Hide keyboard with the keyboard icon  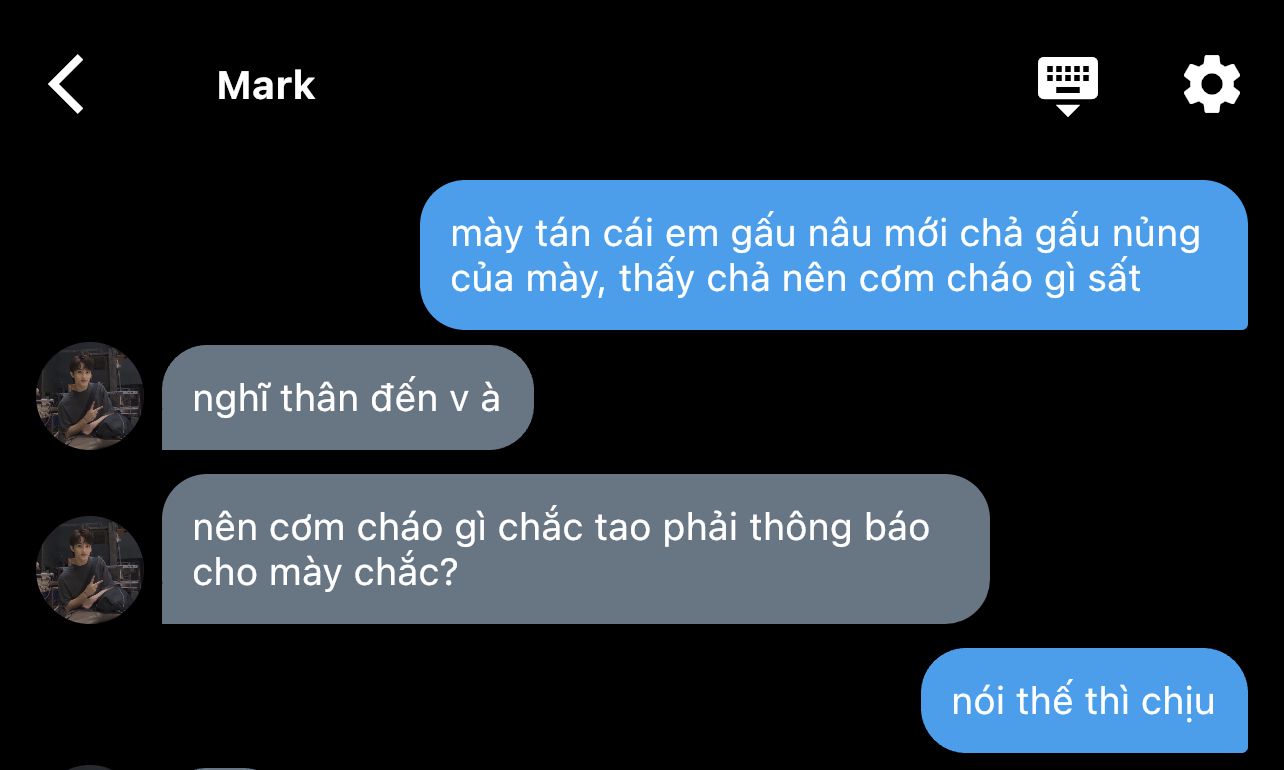[1067, 86]
